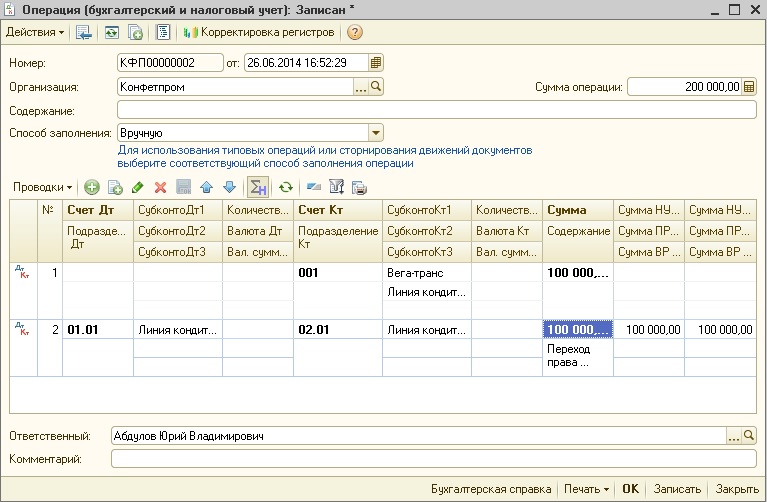Open calculator for Сумма операции field
Viewport: 767px width, 502px height.
tap(750, 87)
